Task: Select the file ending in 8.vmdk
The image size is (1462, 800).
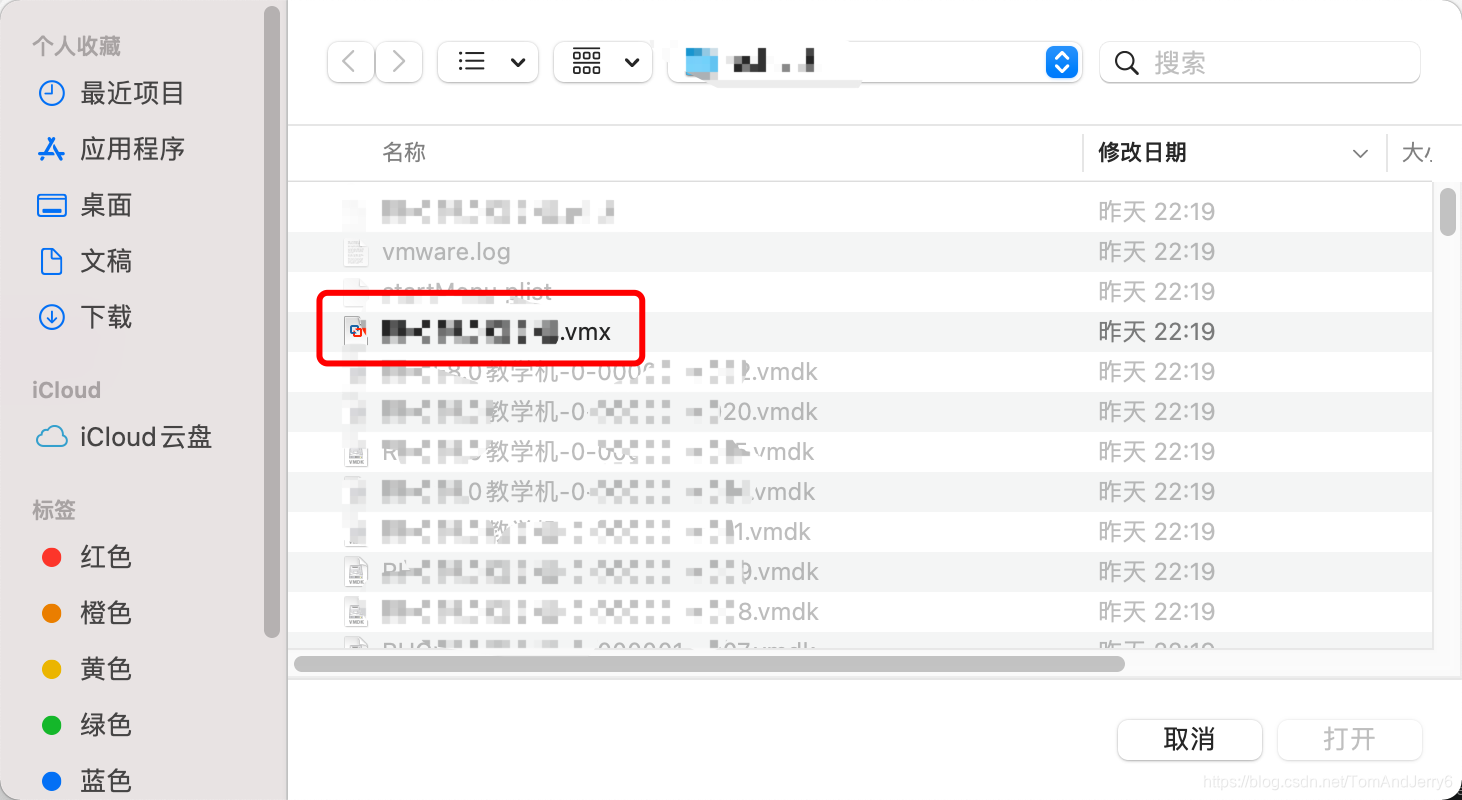Action: tap(860, 612)
